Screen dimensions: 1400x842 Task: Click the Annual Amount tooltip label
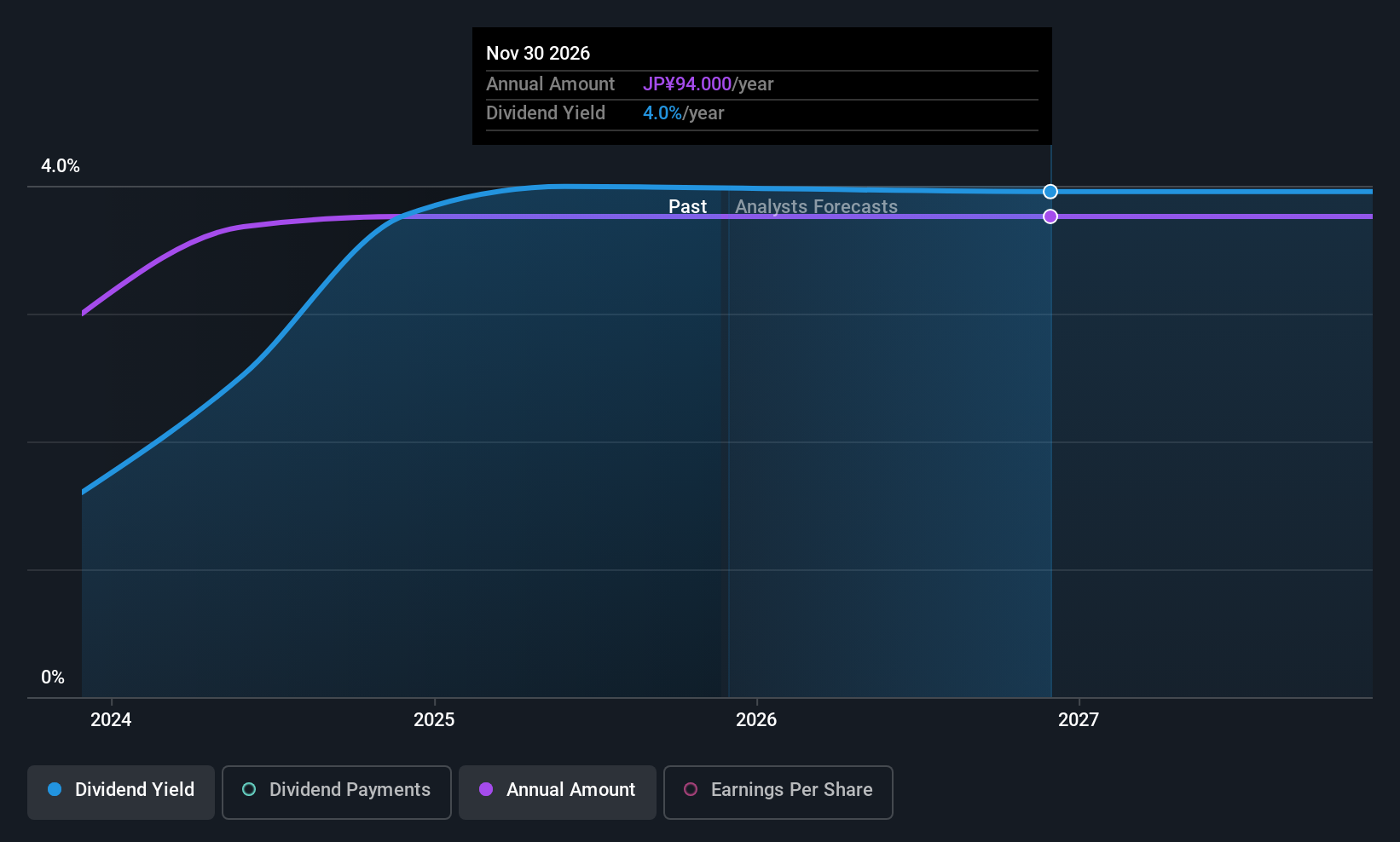pyautogui.click(x=550, y=84)
